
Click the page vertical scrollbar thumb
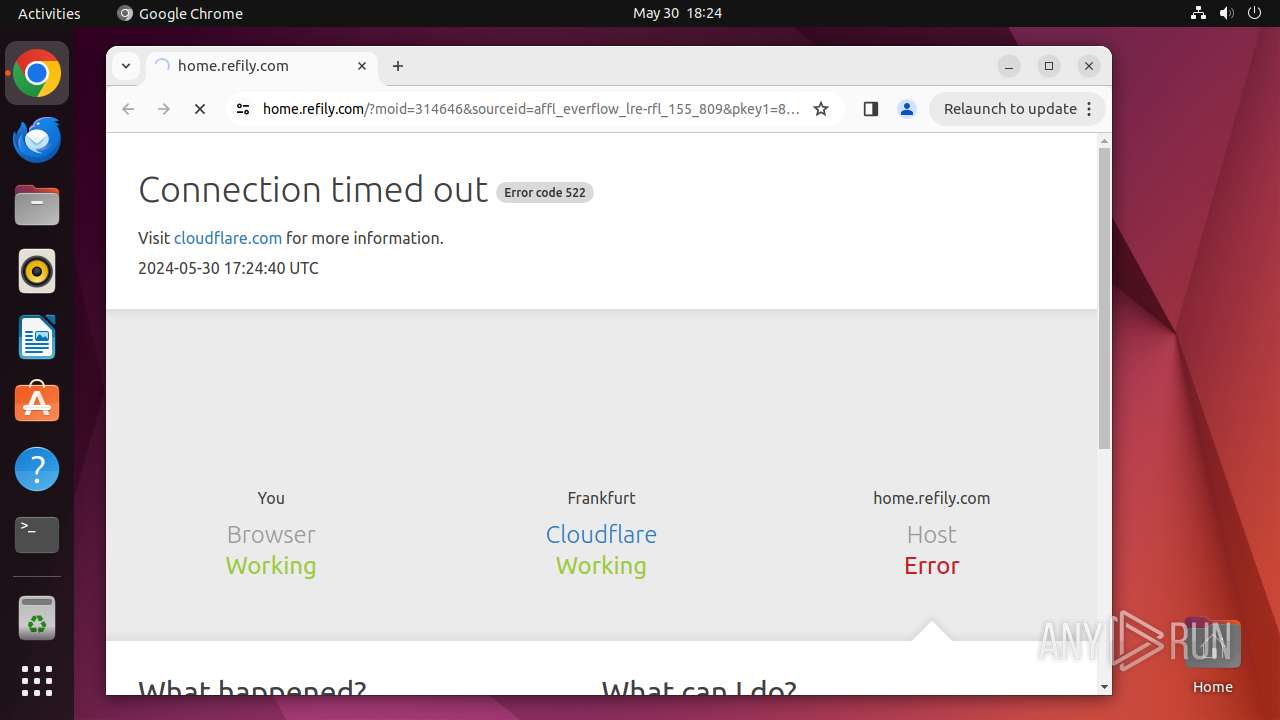pyautogui.click(x=1104, y=298)
